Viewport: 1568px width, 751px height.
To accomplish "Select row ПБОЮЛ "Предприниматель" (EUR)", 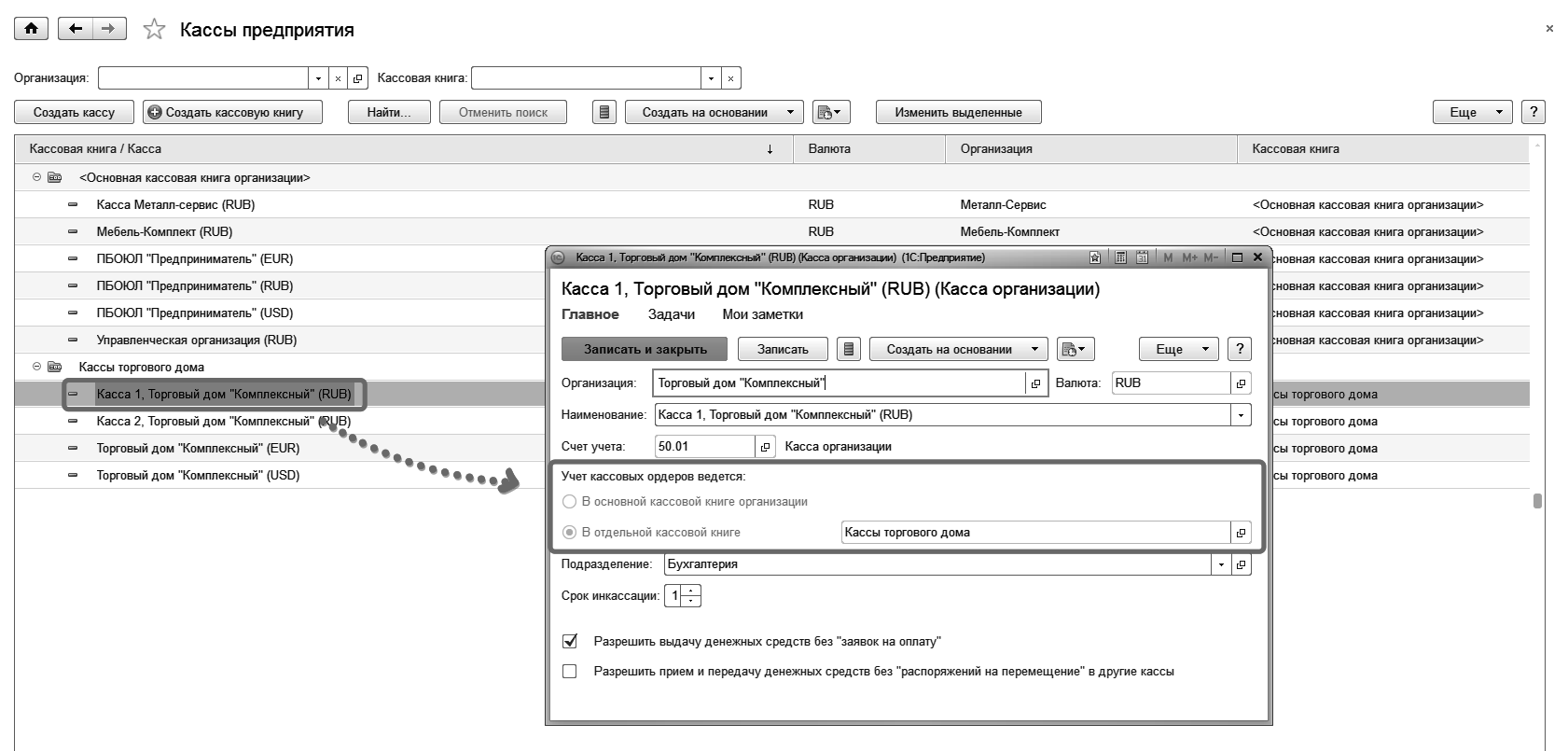I will pos(280,259).
